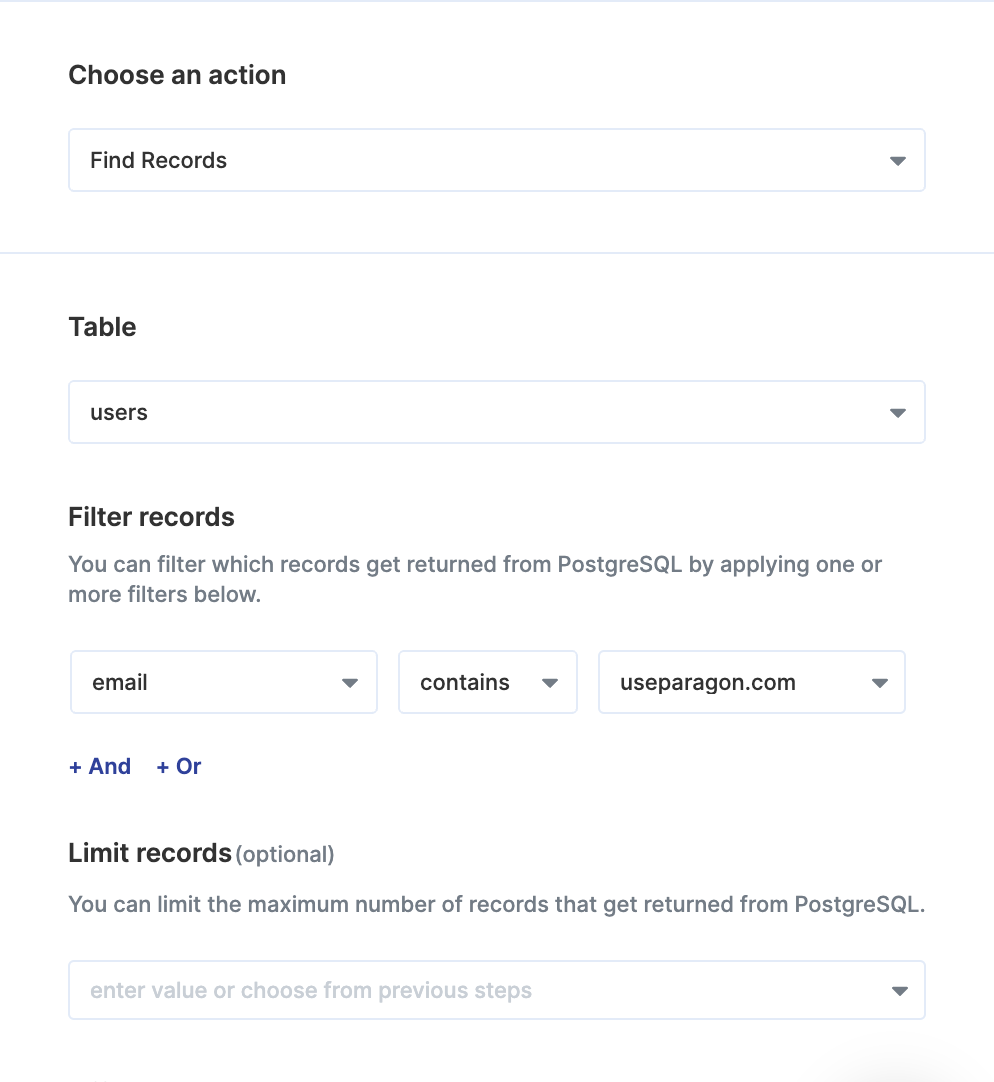This screenshot has width=994, height=1082.
Task: Click the limit records description text
Action: pyautogui.click(x=496, y=904)
